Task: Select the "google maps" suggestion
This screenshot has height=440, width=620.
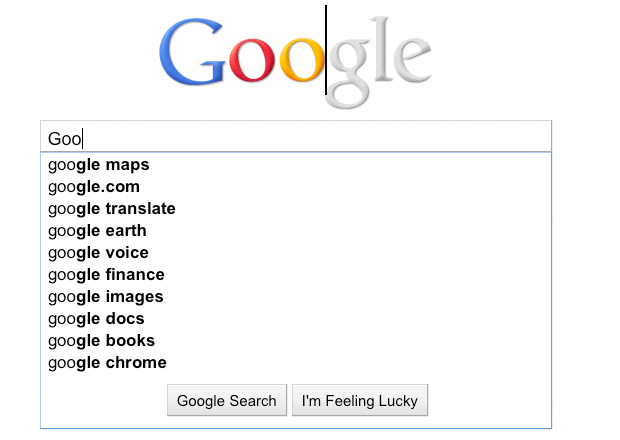Action: [x=99, y=165]
